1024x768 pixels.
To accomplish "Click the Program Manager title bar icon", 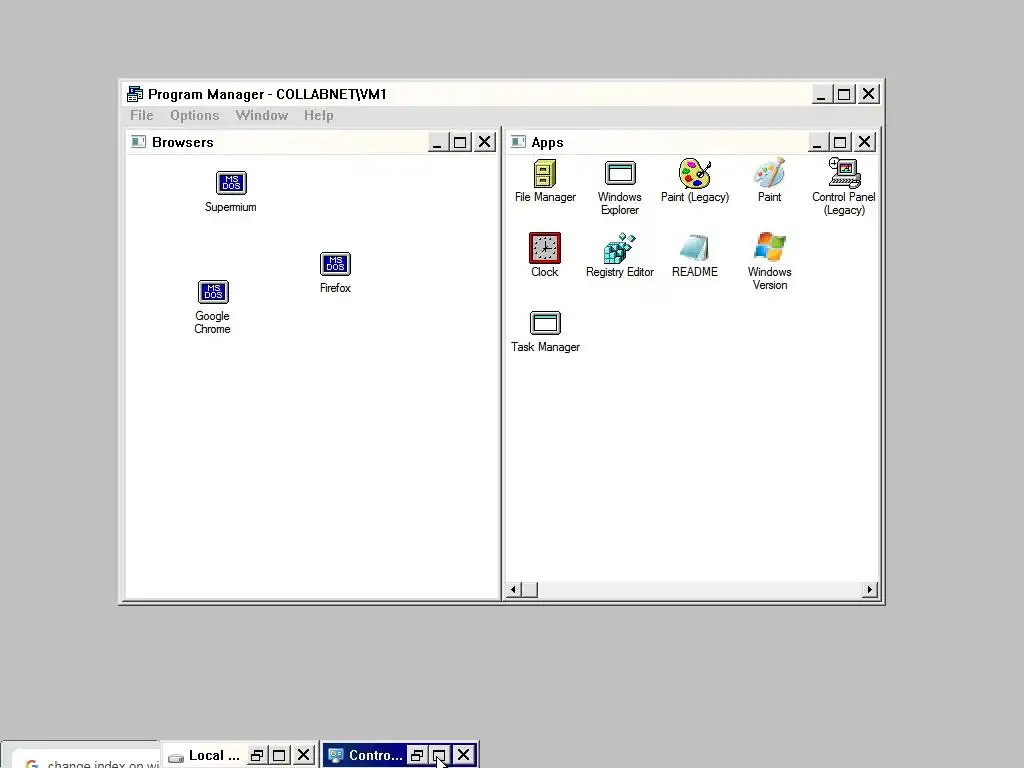I will [135, 94].
